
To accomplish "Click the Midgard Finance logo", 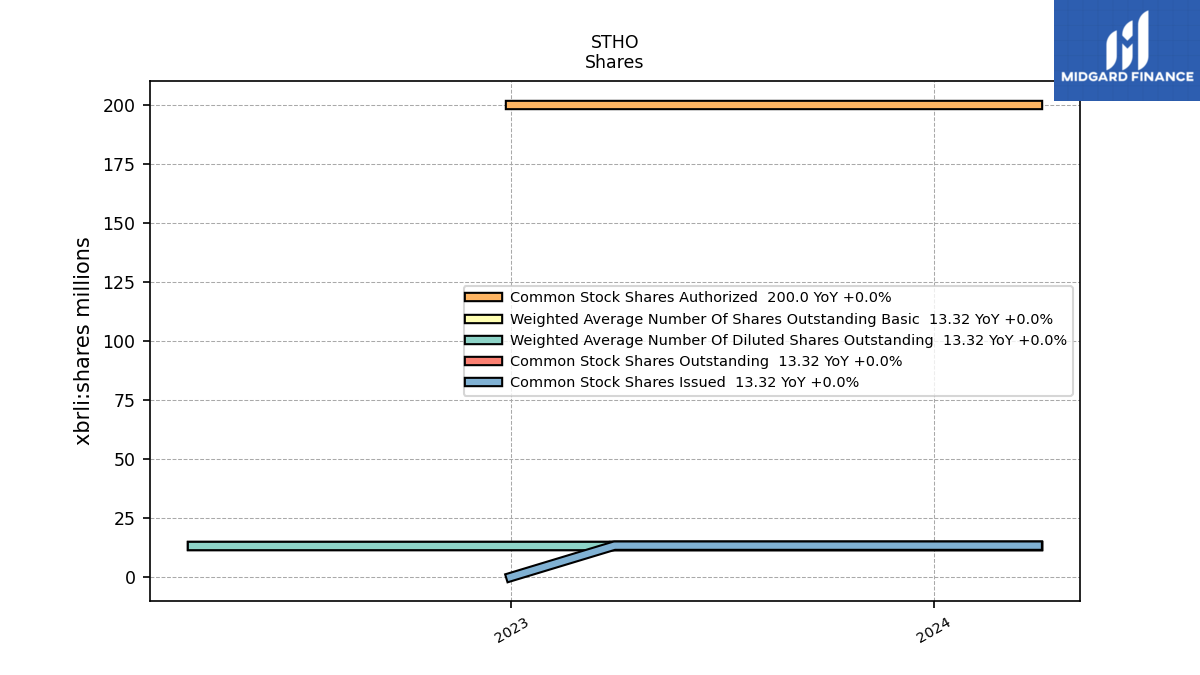I will 1127,50.
